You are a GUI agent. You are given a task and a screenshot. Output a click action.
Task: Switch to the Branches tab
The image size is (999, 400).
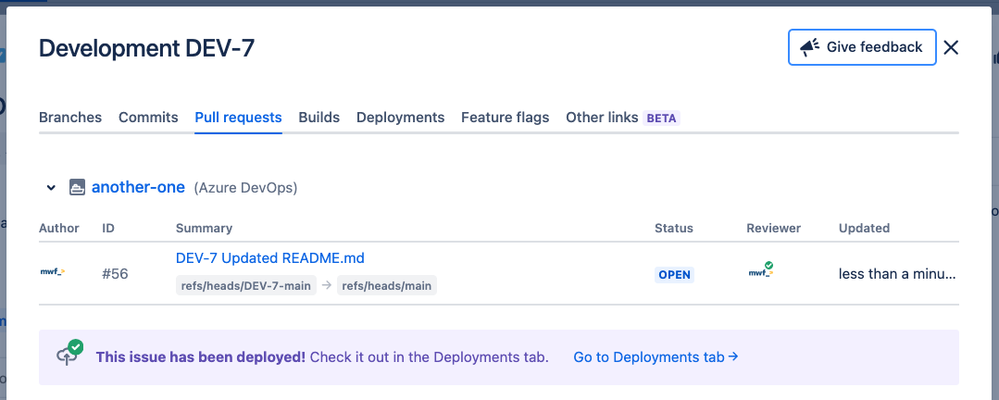click(70, 118)
